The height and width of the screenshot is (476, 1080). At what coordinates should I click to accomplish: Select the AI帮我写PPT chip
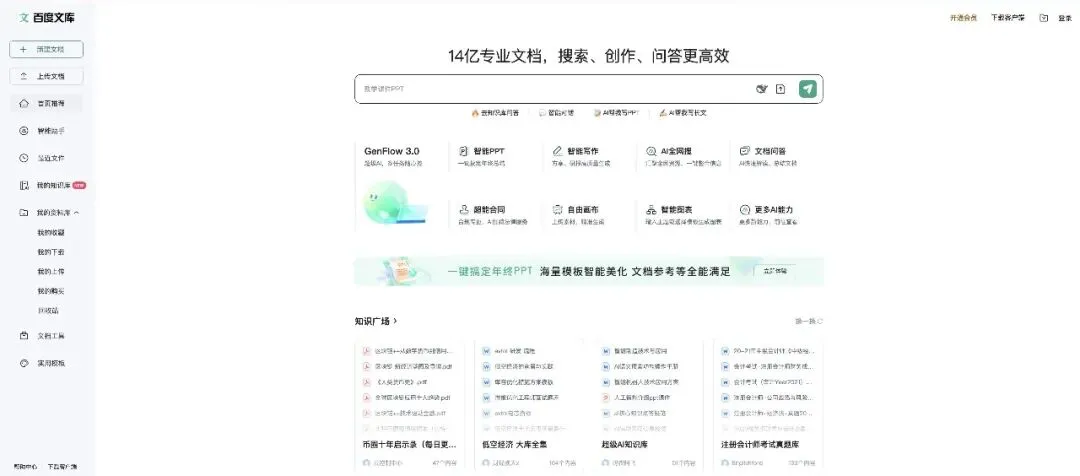pos(615,113)
